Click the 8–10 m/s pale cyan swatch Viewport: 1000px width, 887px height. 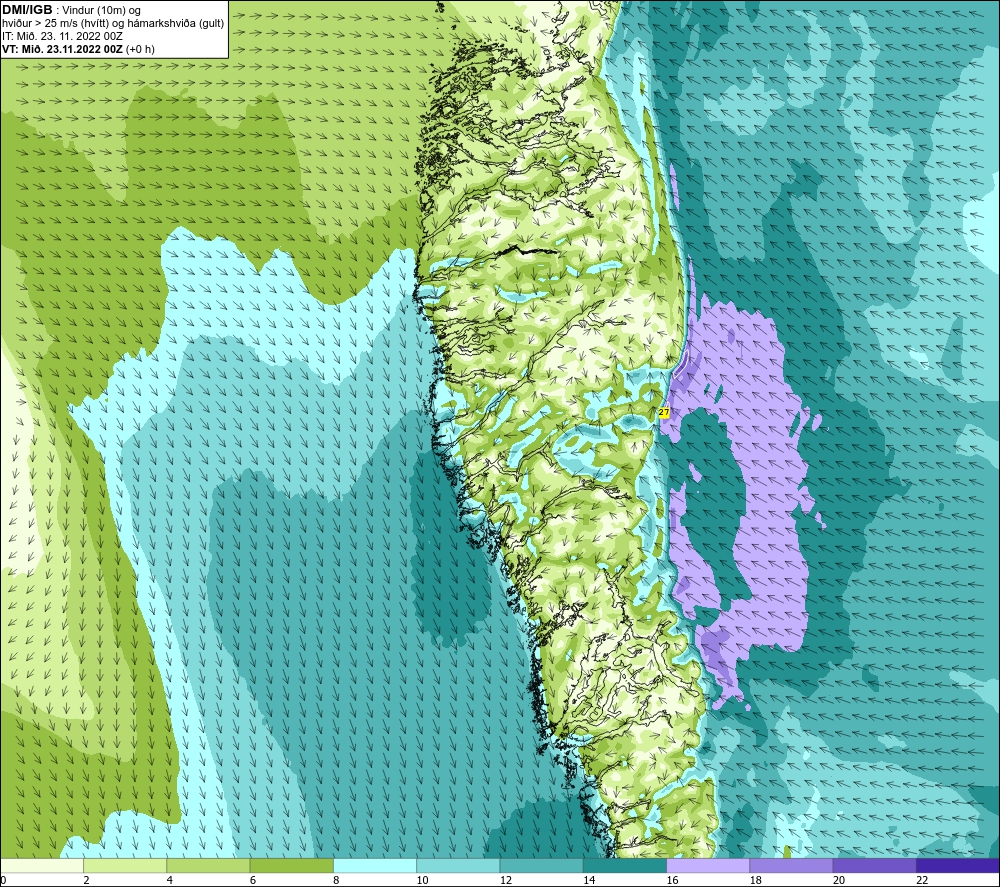(375, 865)
